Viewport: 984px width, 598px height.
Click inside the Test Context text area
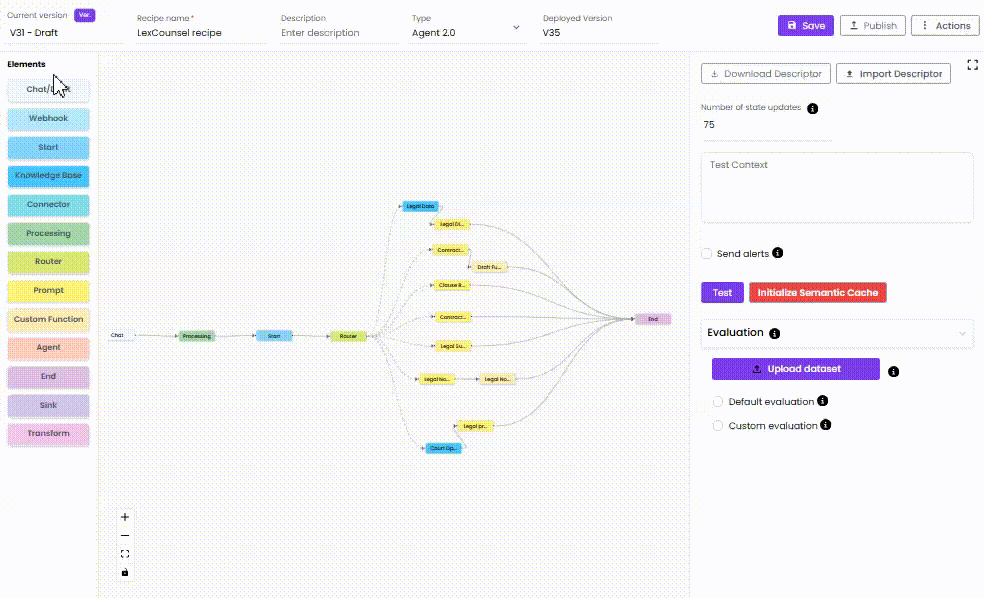(836, 188)
